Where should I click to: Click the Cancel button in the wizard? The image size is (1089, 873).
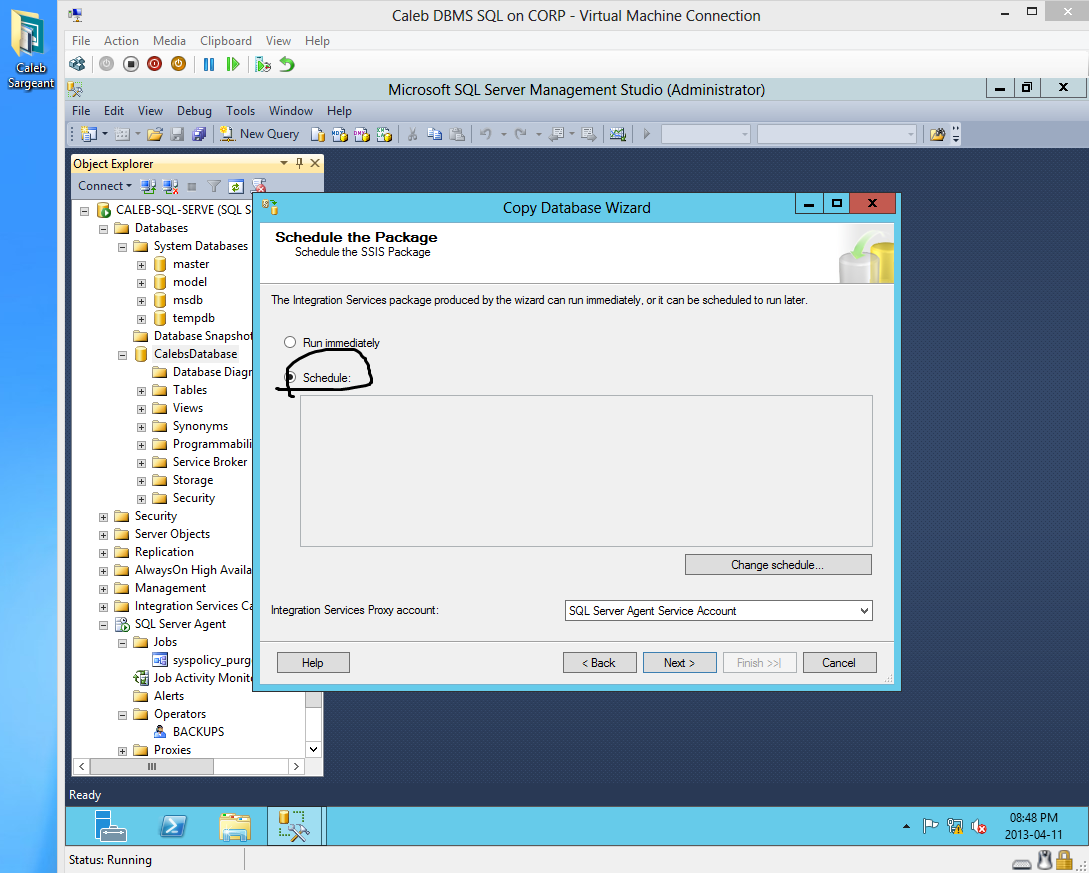(839, 663)
